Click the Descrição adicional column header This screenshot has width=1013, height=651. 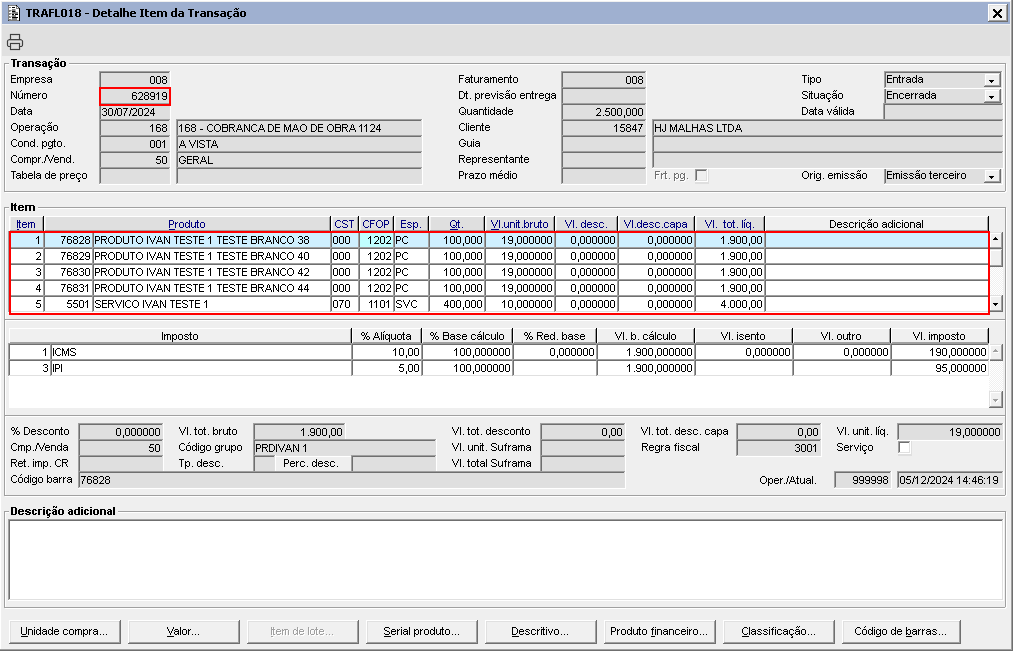point(876,224)
